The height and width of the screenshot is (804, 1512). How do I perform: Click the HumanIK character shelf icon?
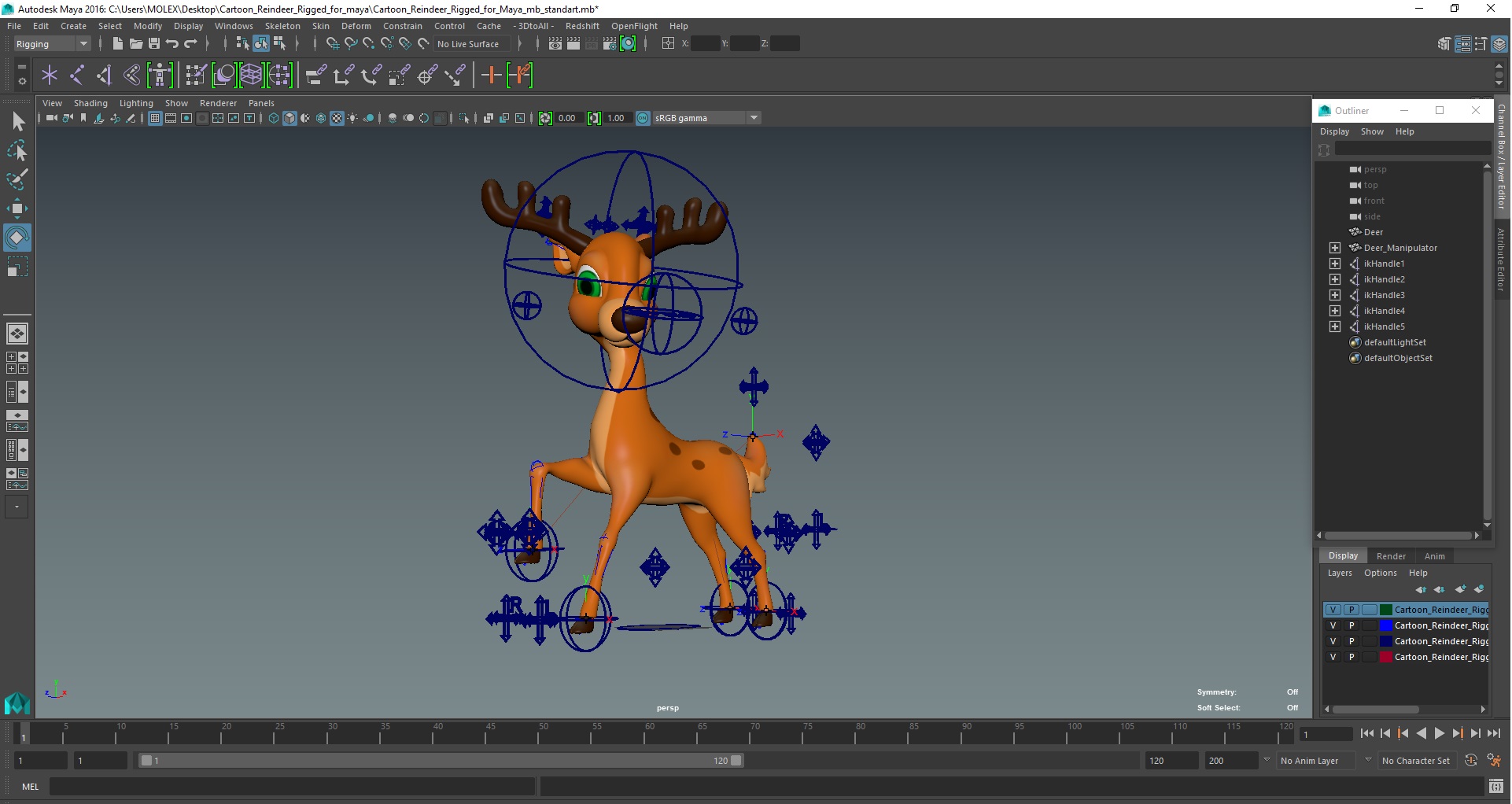[160, 76]
